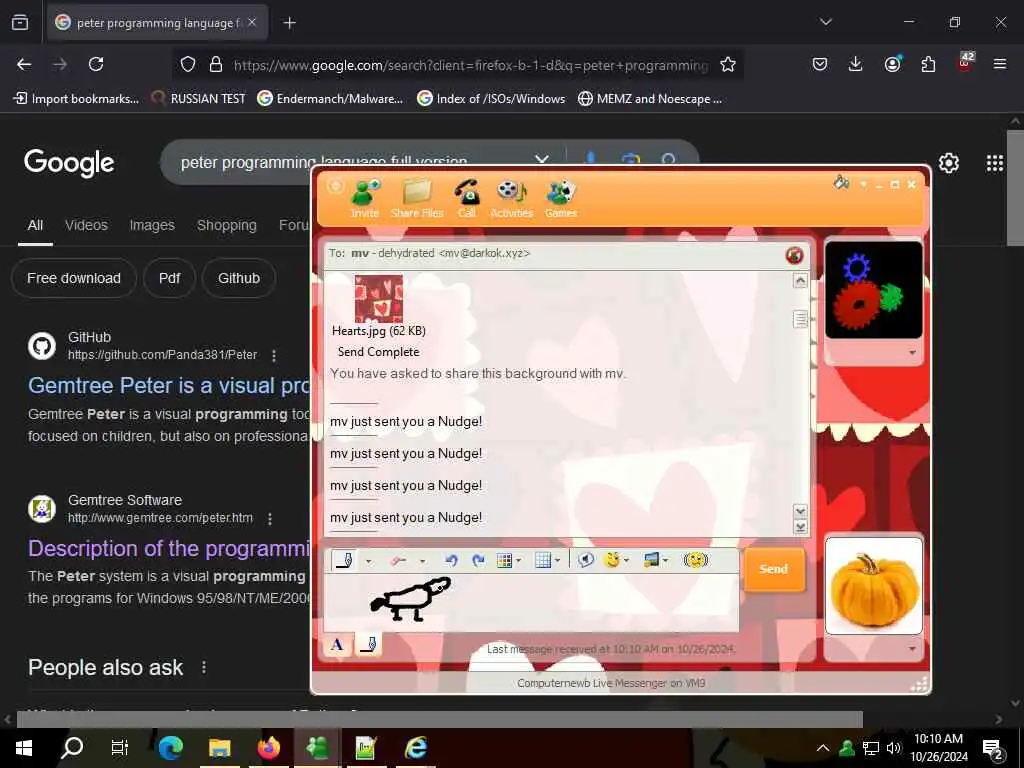Open Messenger window menu arrow in title
The height and width of the screenshot is (768, 1024).
[x=863, y=185]
